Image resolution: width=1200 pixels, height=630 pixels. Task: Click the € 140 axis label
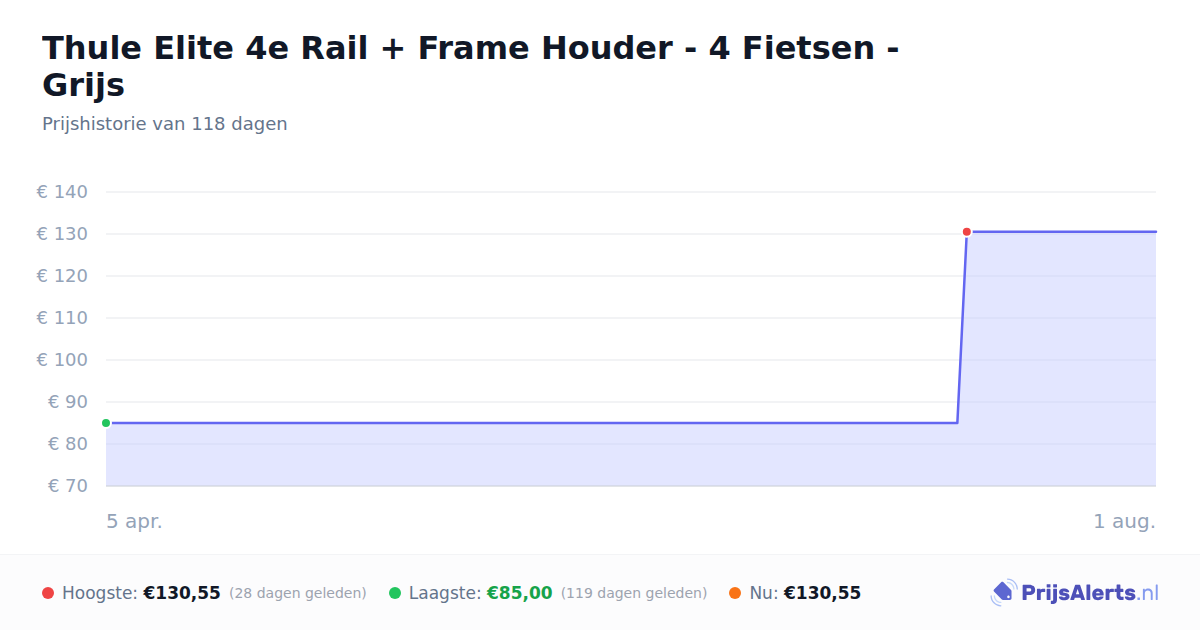(x=62, y=192)
